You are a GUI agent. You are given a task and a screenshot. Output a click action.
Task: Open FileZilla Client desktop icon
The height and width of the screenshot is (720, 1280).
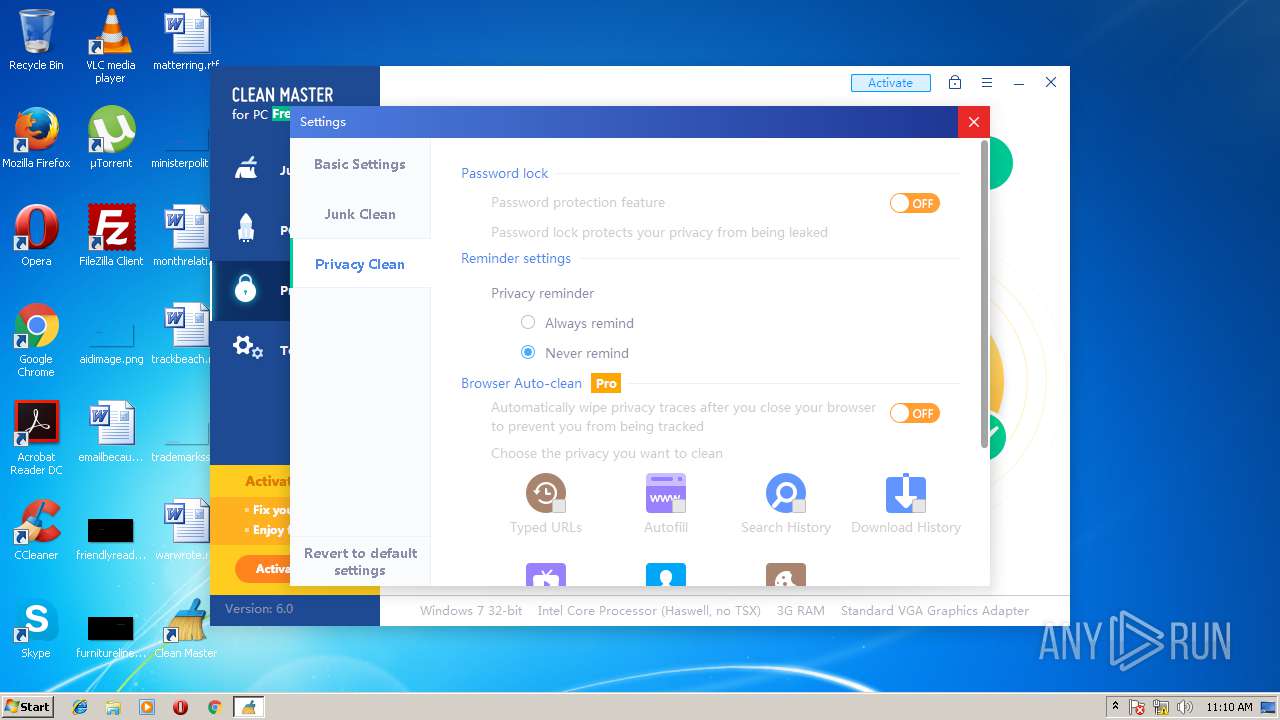pyautogui.click(x=111, y=235)
